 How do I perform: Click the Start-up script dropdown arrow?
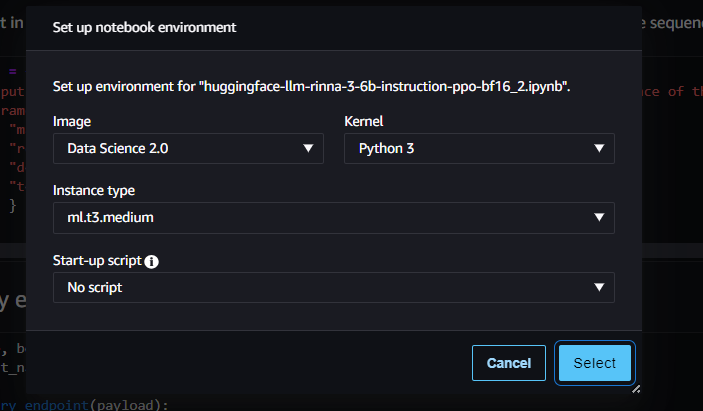click(x=599, y=287)
